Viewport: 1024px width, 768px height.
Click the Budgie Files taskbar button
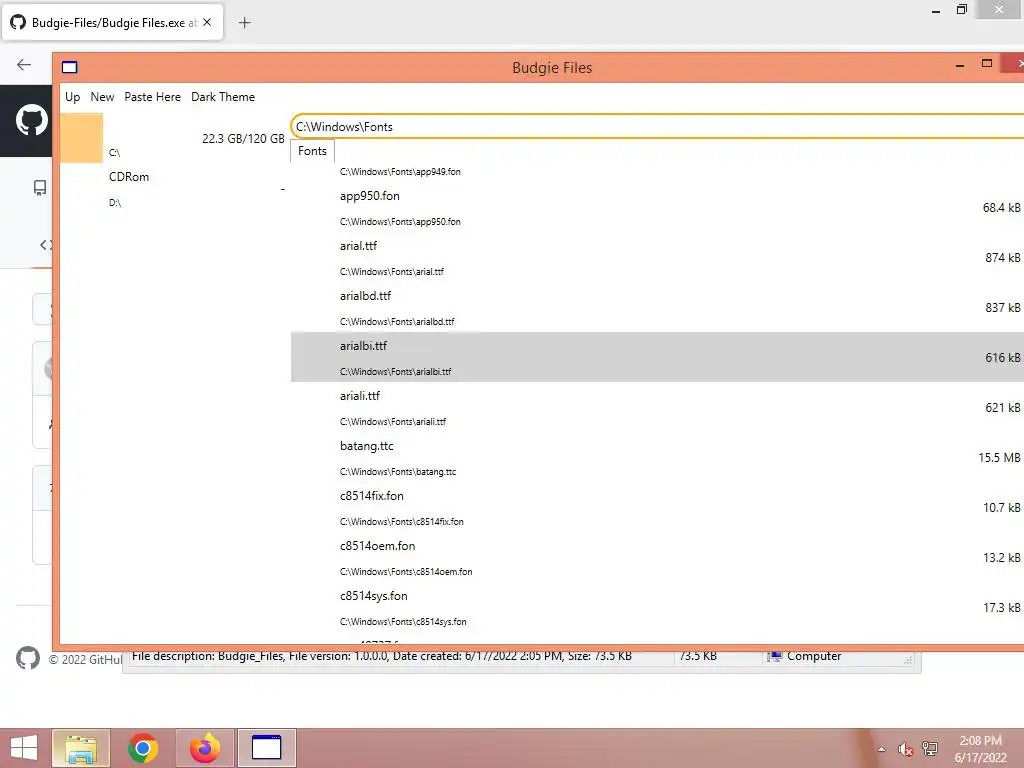tap(266, 748)
